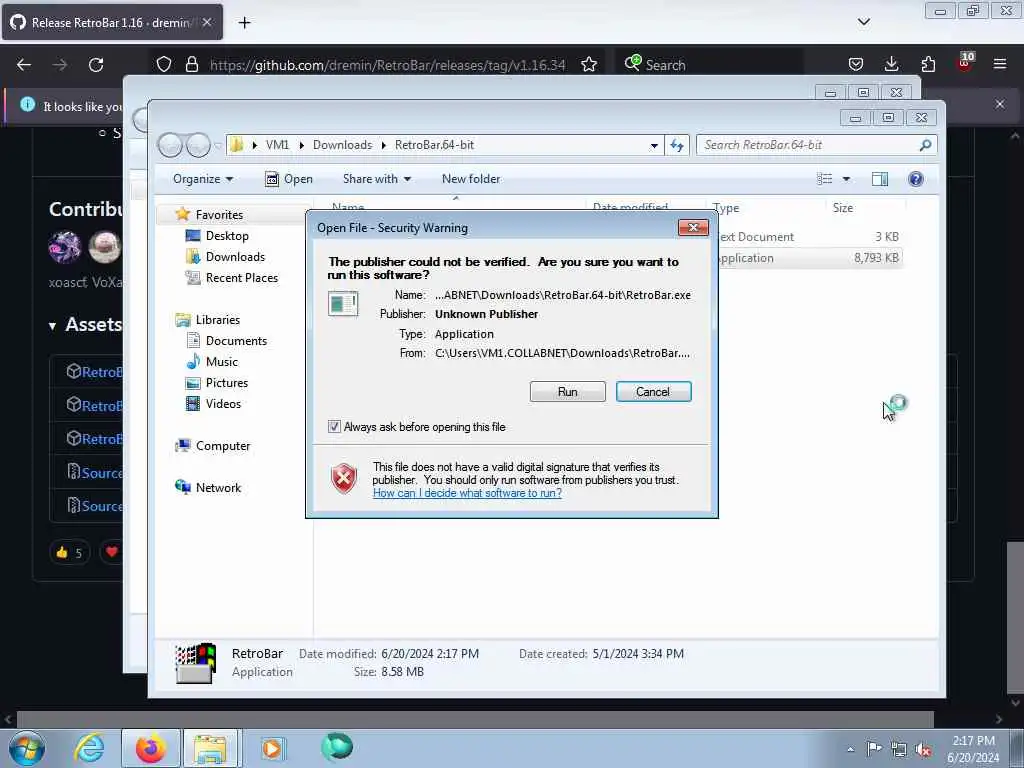Open the list all tabs dropdown

[863, 22]
